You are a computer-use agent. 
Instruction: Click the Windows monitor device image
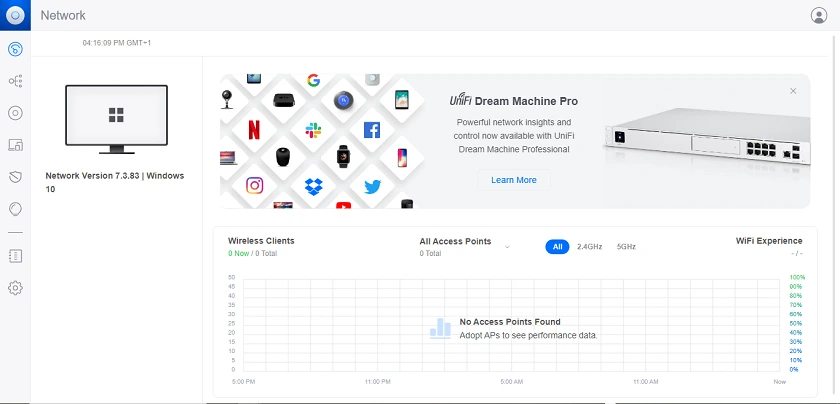pyautogui.click(x=116, y=119)
